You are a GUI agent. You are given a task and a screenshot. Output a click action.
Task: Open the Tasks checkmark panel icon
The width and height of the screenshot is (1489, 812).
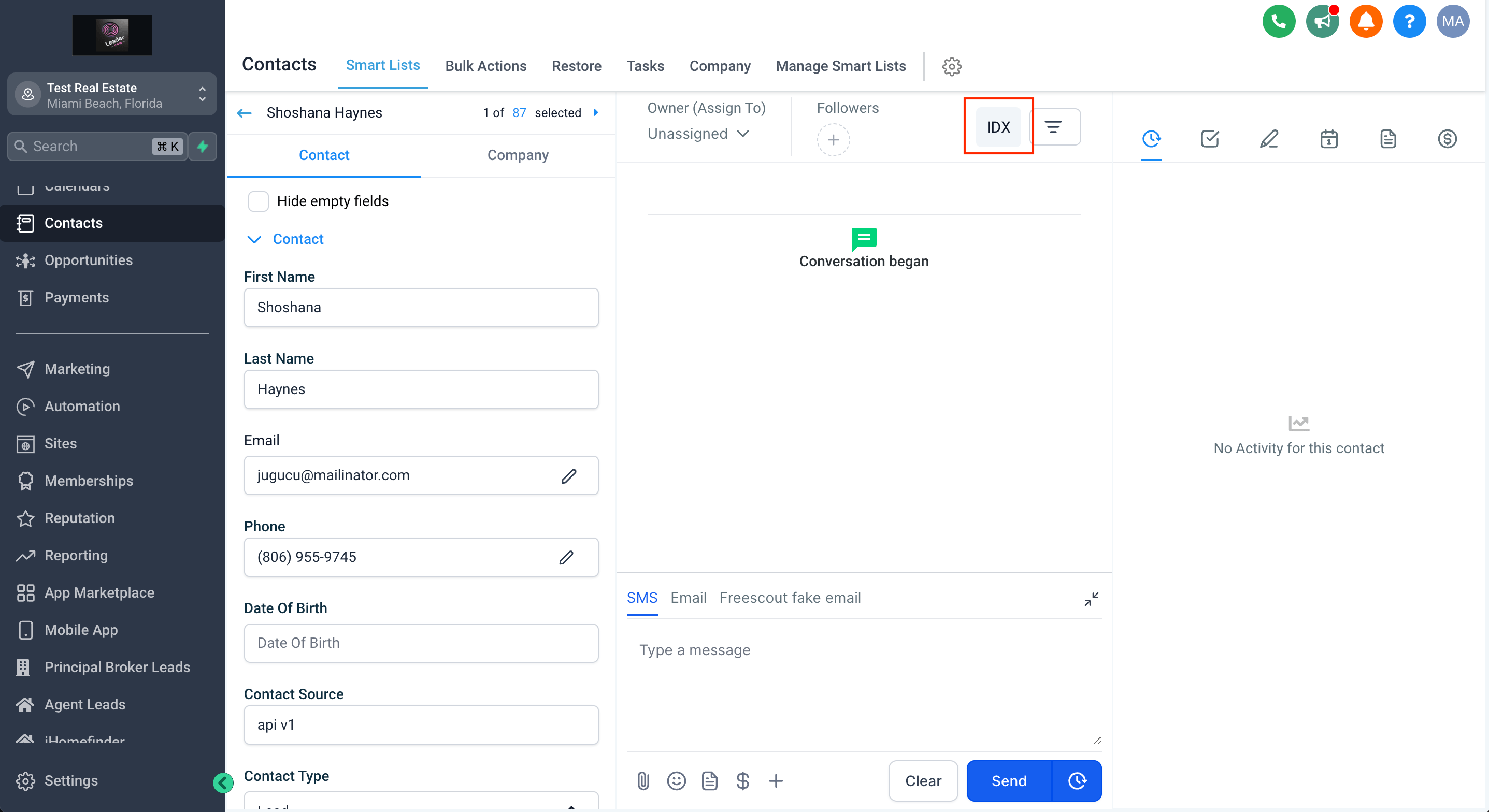tap(1209, 139)
